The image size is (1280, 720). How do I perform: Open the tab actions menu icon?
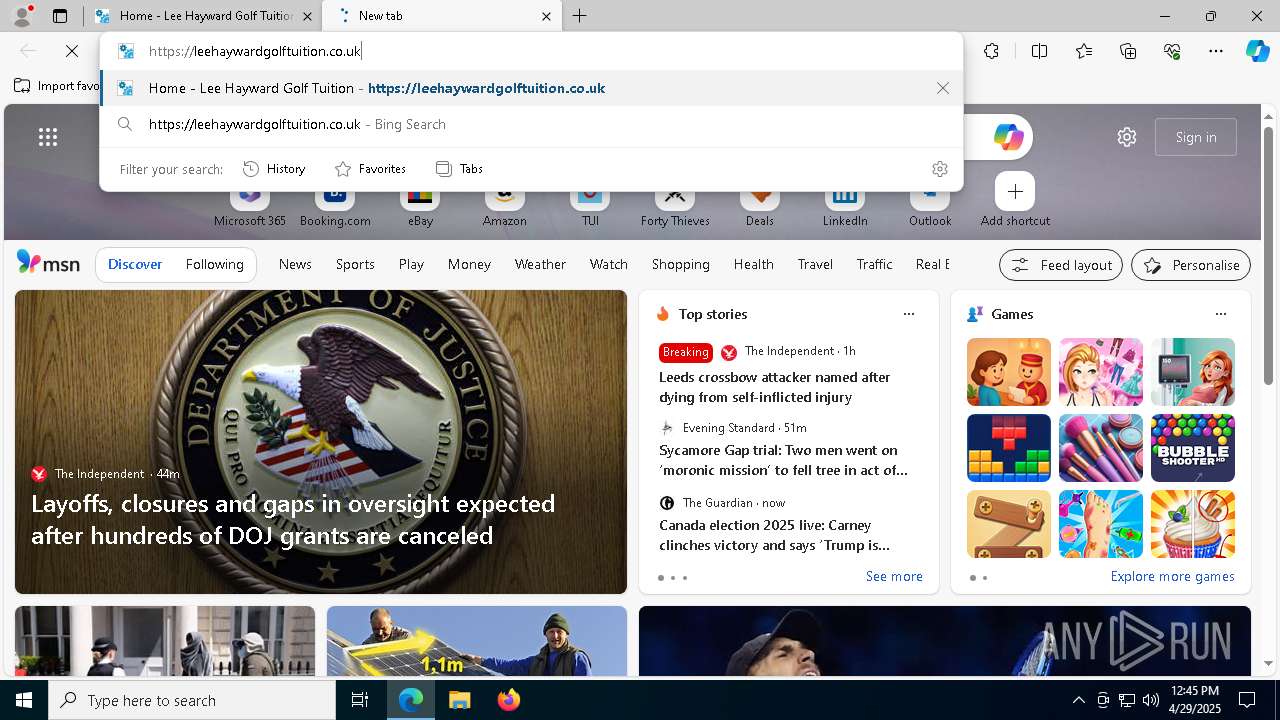60,16
